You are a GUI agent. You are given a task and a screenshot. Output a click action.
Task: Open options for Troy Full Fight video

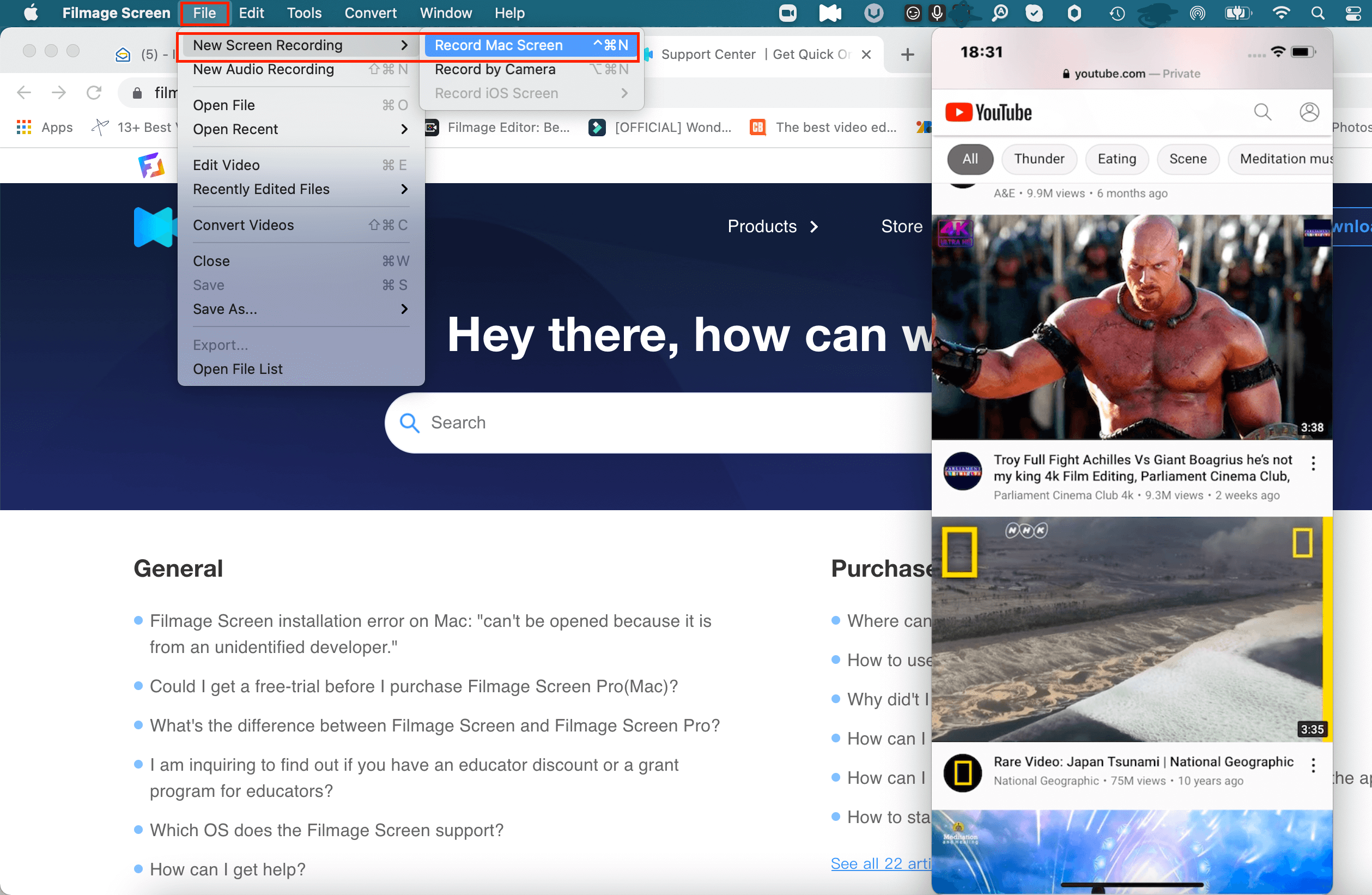click(x=1313, y=463)
